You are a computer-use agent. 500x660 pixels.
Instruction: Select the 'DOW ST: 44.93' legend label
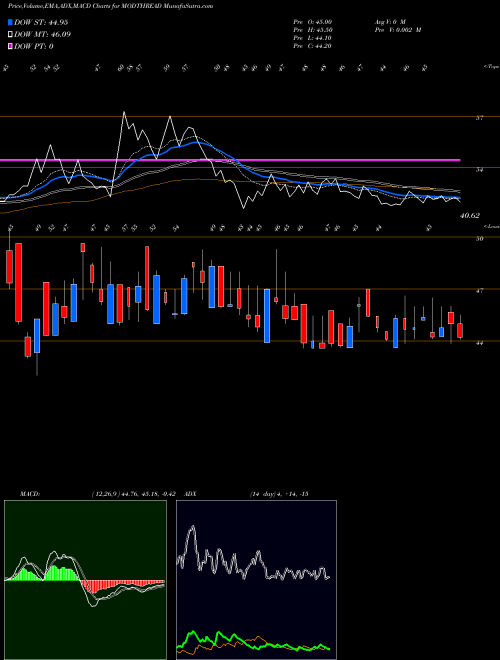click(41, 22)
